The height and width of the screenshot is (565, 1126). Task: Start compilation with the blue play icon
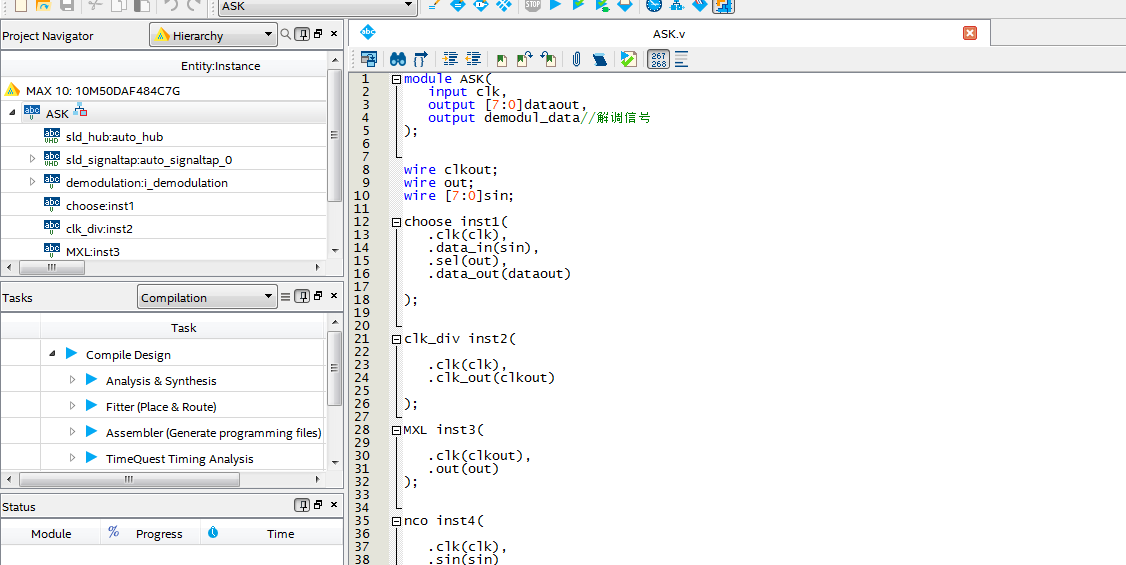556,5
